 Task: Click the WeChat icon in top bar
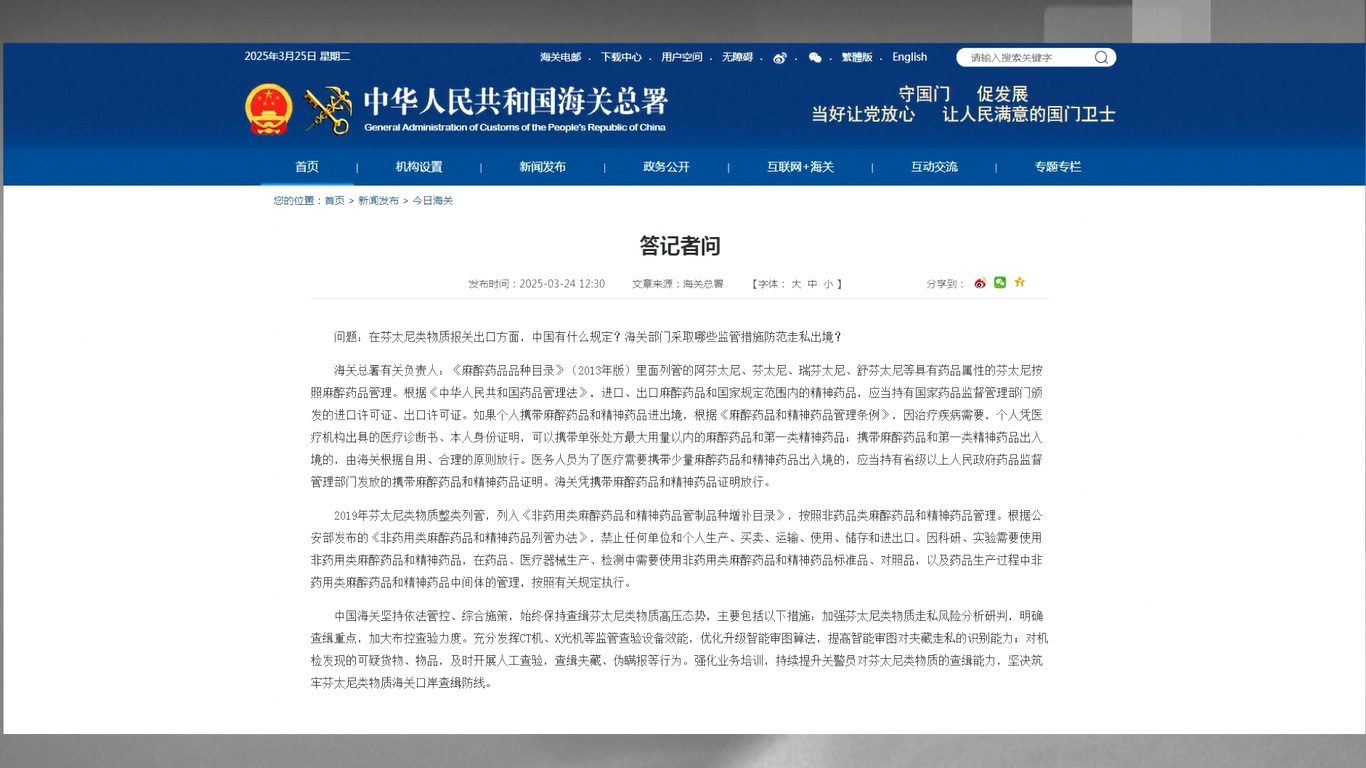click(x=815, y=58)
